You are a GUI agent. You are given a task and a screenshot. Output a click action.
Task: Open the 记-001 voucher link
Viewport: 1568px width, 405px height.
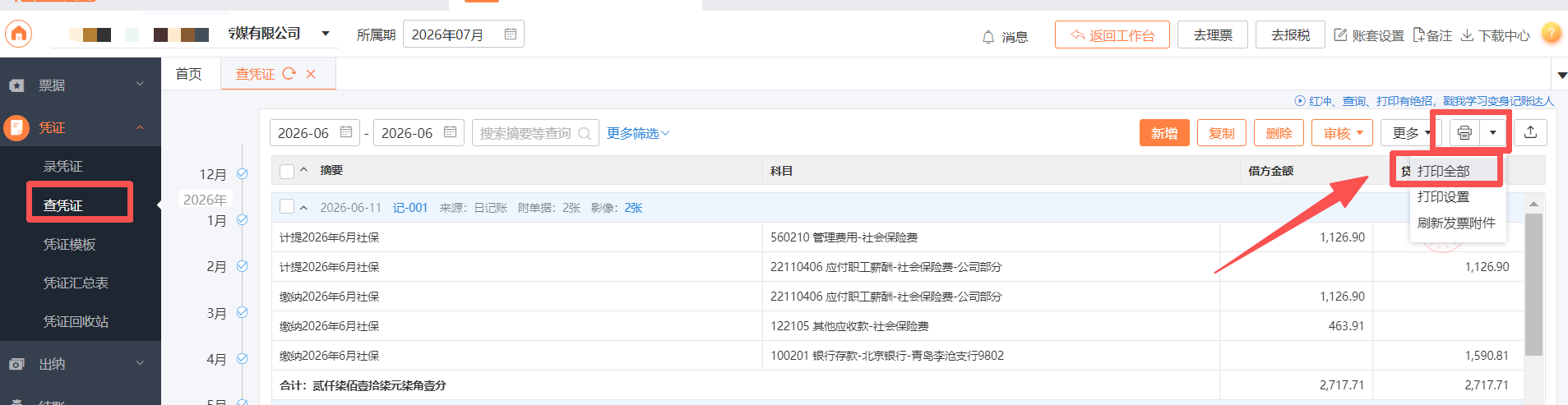point(410,208)
